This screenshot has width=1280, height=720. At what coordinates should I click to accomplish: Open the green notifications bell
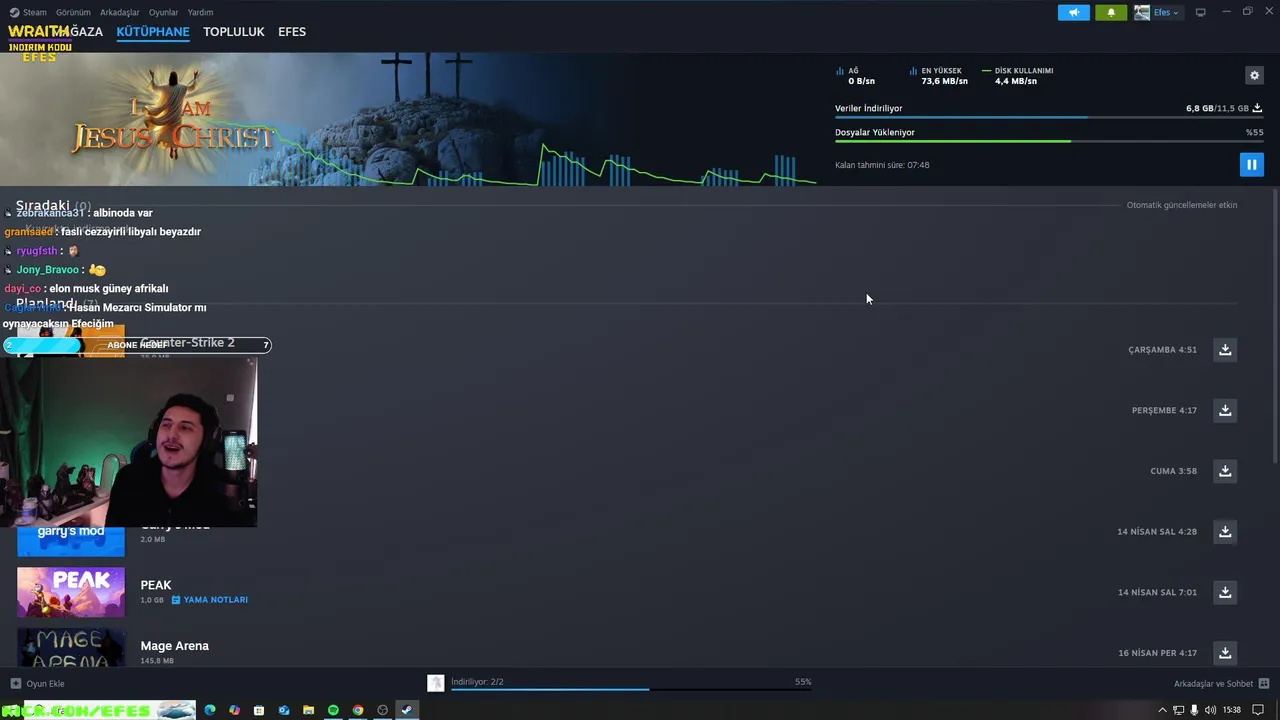[x=1111, y=12]
